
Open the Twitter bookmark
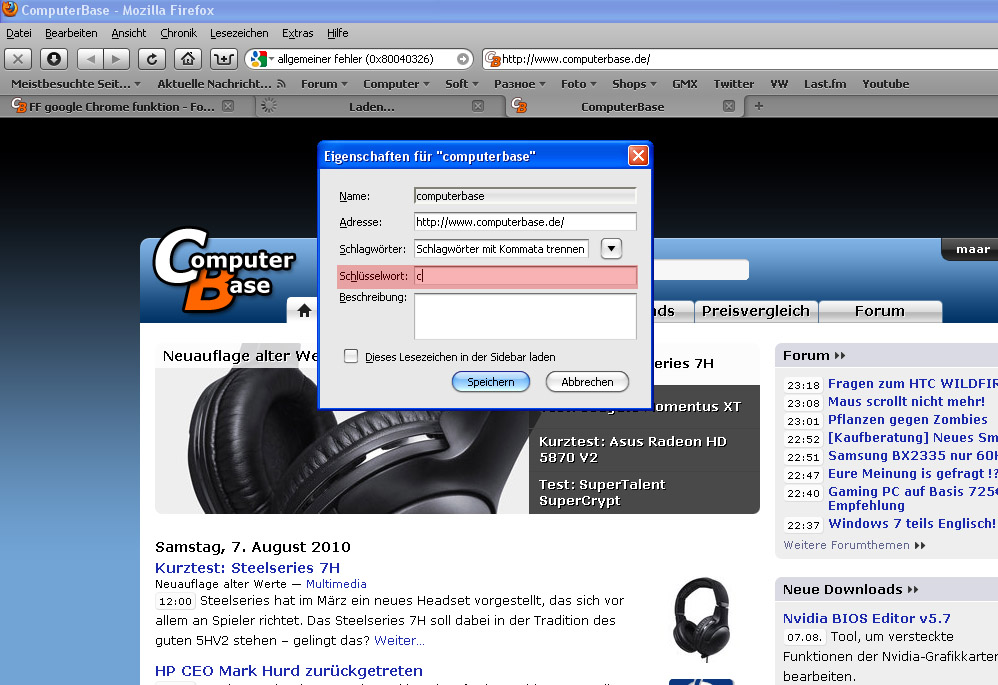[734, 84]
